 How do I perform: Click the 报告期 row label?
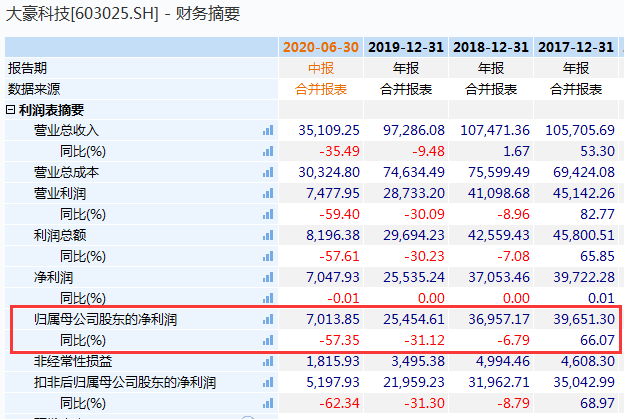(27, 68)
